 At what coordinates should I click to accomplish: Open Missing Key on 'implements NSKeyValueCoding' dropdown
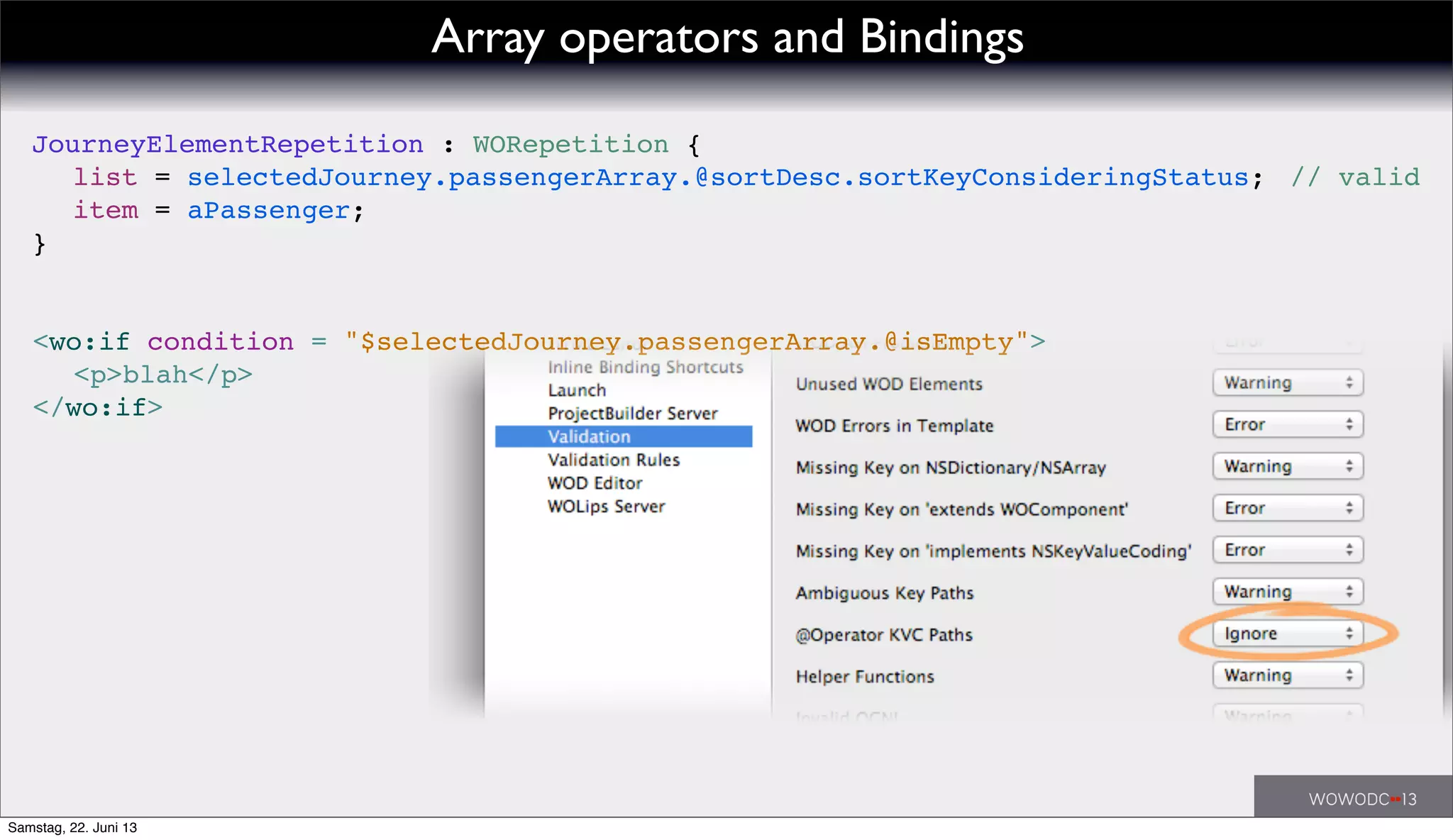coord(1288,551)
